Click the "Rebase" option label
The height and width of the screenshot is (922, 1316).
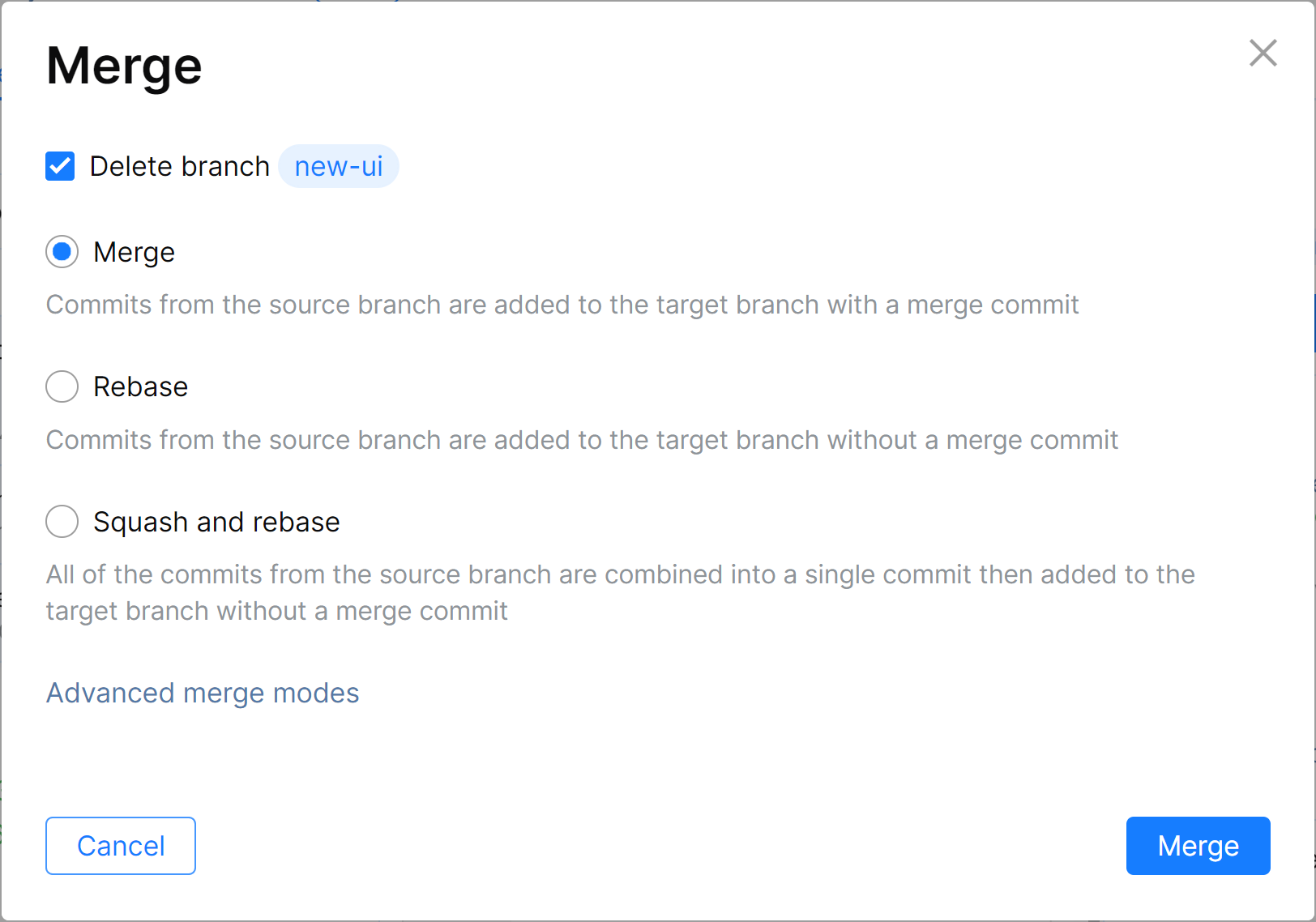[x=140, y=386]
